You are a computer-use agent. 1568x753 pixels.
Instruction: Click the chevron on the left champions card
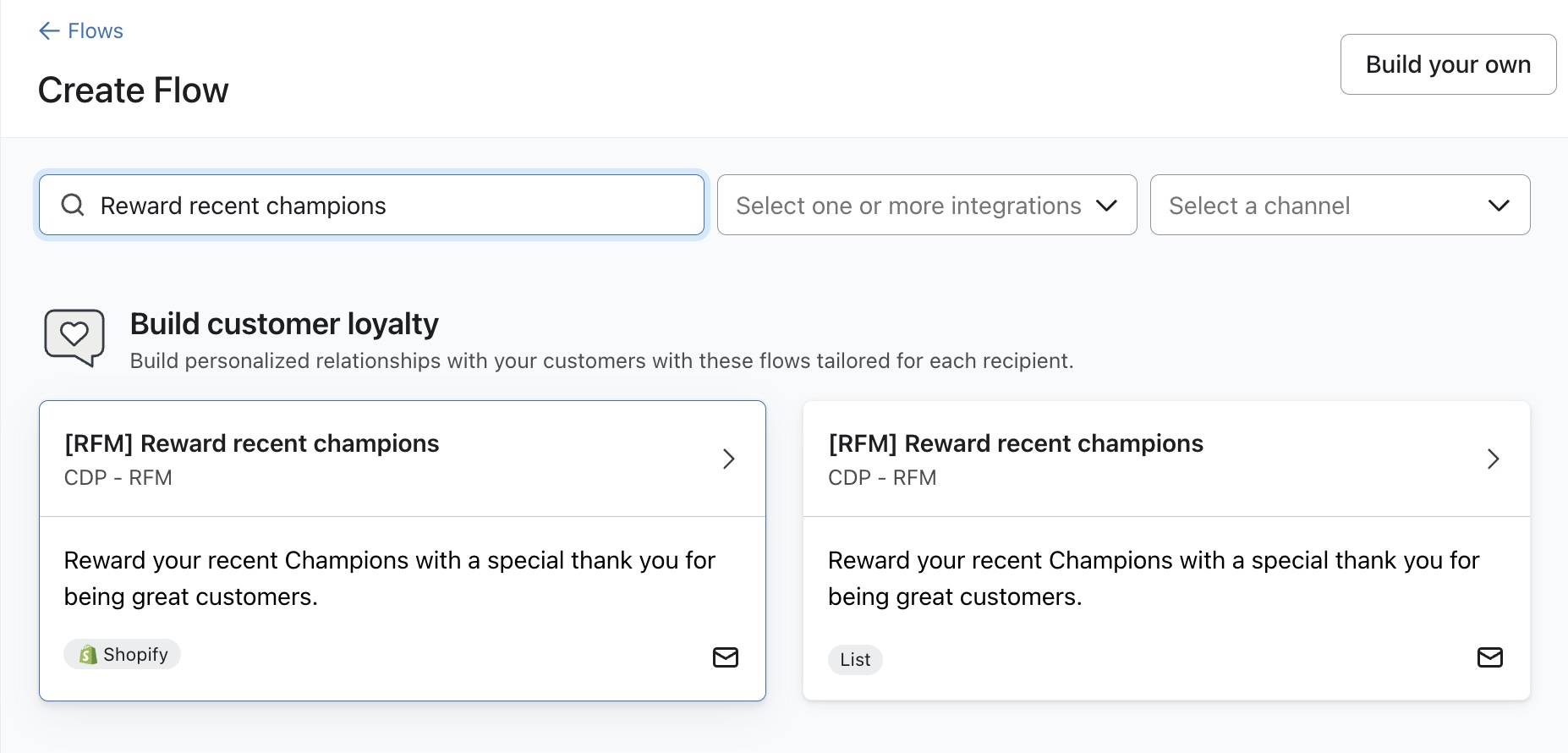click(x=728, y=459)
